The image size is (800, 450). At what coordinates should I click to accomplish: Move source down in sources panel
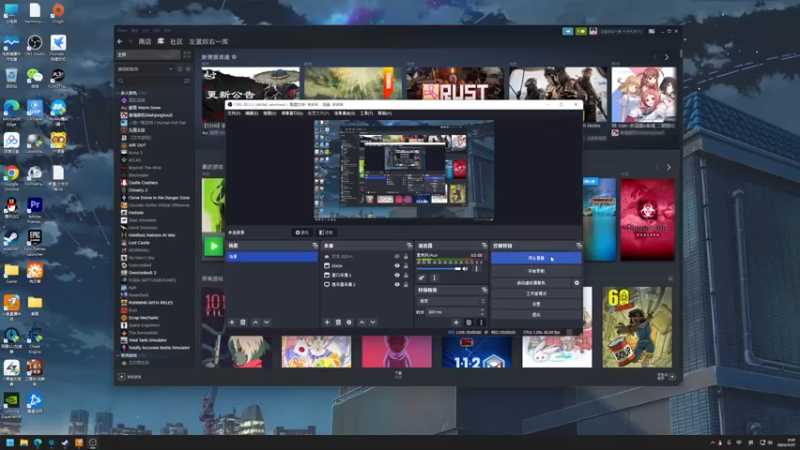tap(372, 322)
